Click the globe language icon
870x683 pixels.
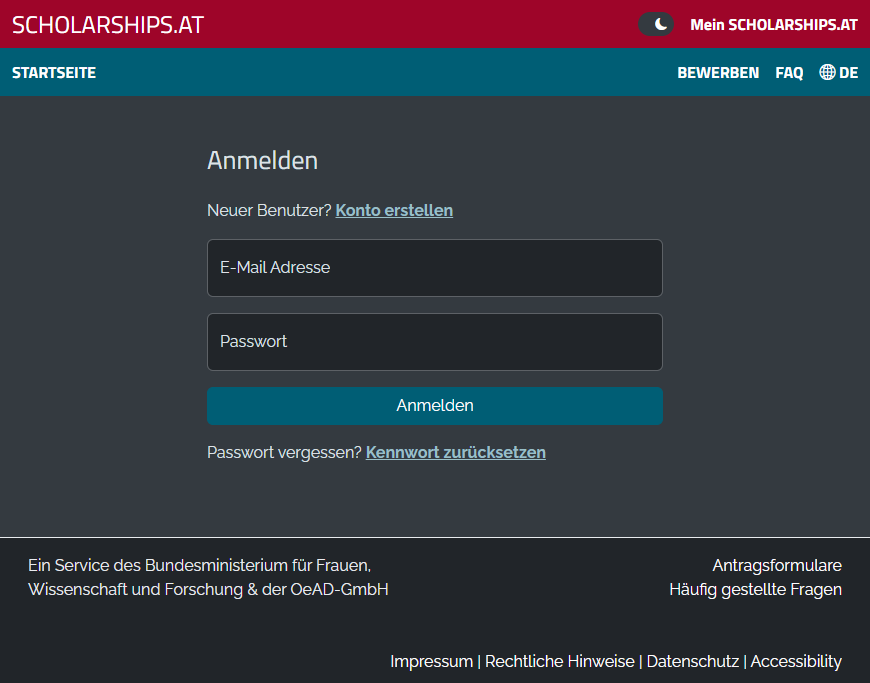point(825,72)
